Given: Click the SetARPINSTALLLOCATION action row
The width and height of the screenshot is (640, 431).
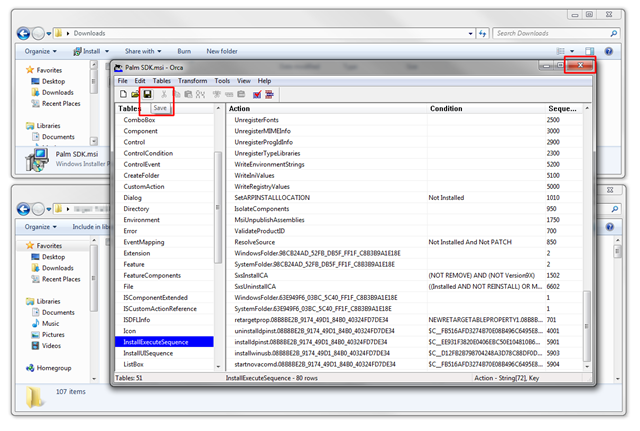Looking at the screenshot, I should 404,198.
